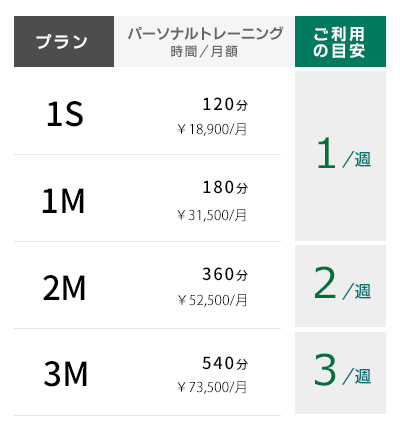
Task: Select the 1M plan label
Action: click(63, 201)
